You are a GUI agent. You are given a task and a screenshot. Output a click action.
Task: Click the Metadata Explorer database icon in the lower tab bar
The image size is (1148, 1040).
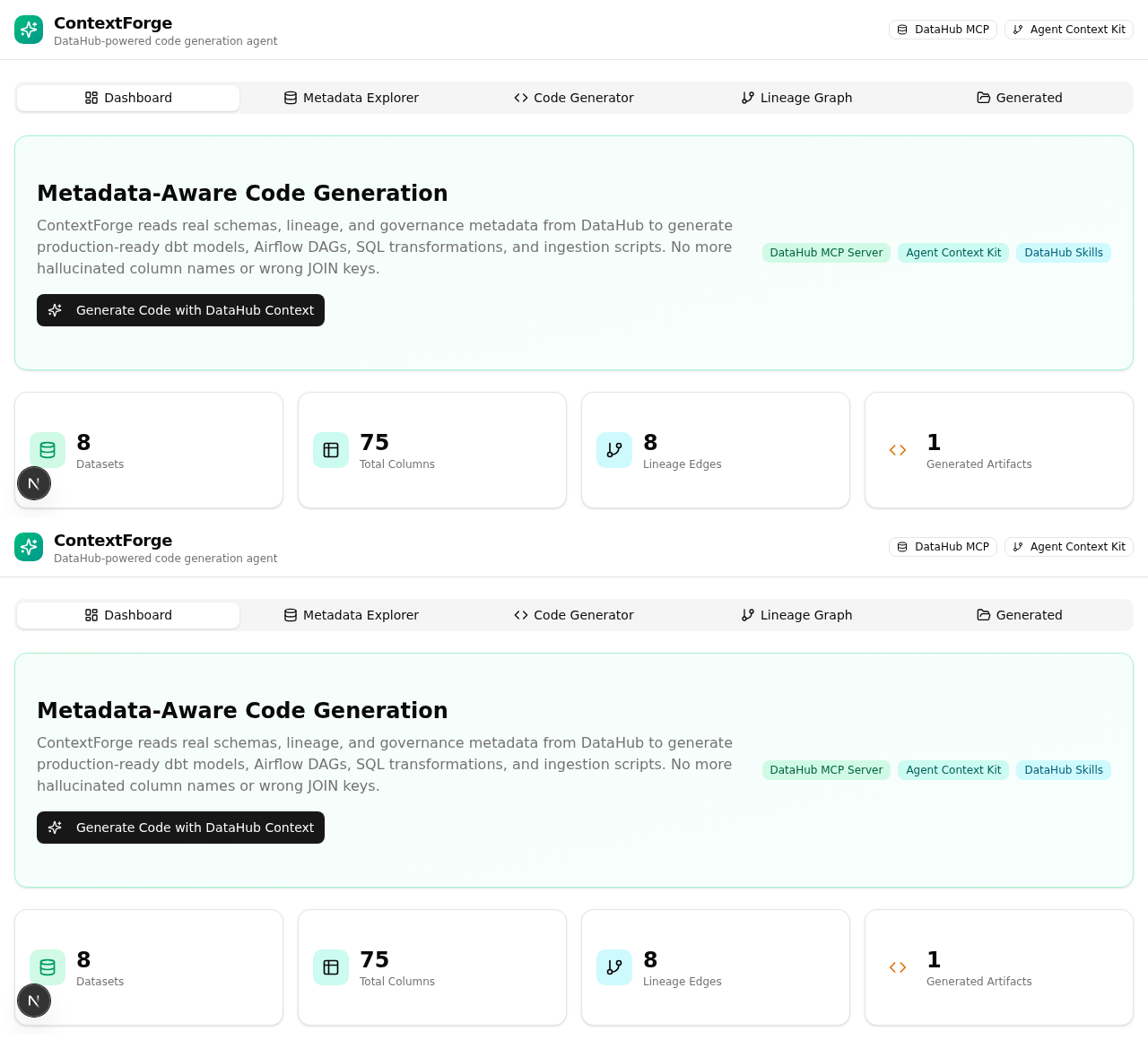tap(291, 615)
